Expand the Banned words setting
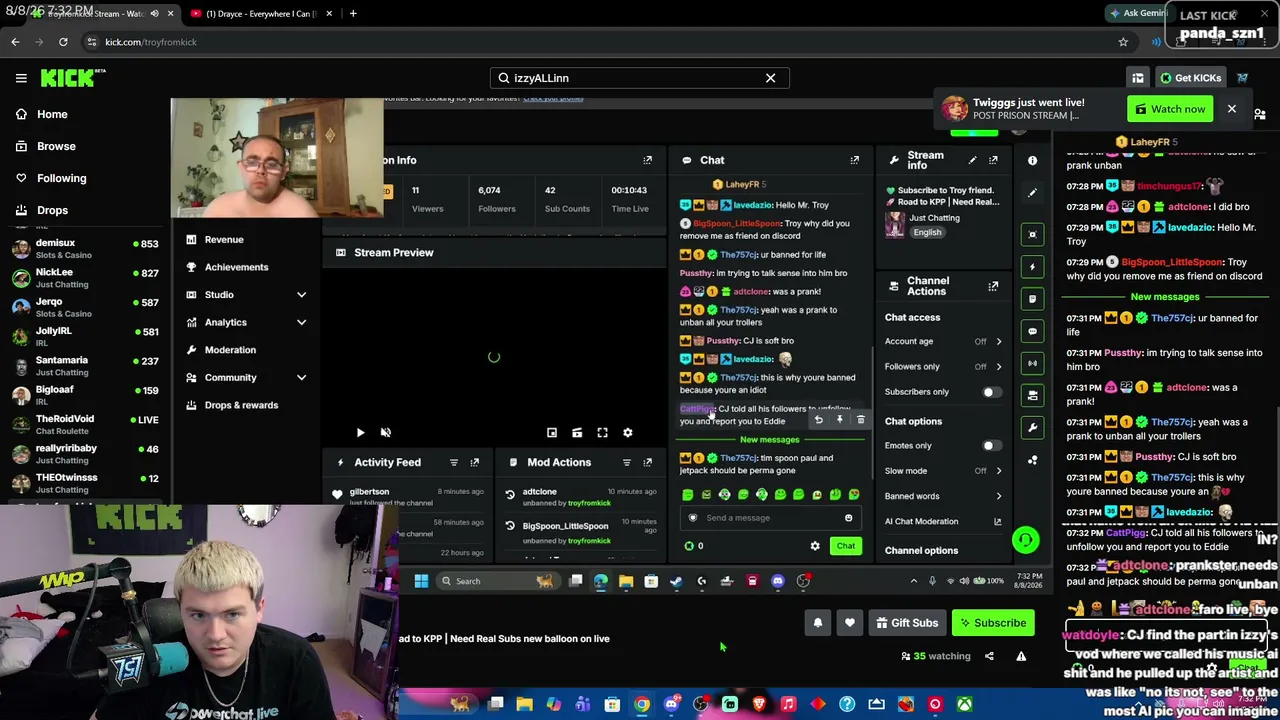The image size is (1280, 720). click(x=944, y=496)
